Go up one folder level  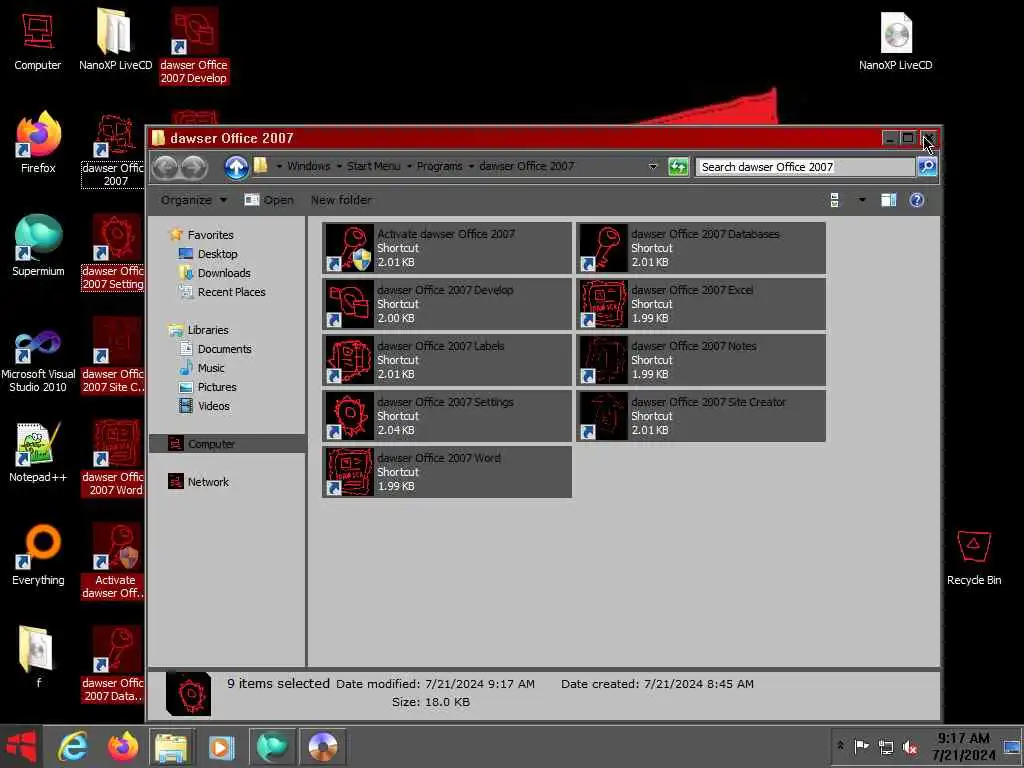click(236, 167)
